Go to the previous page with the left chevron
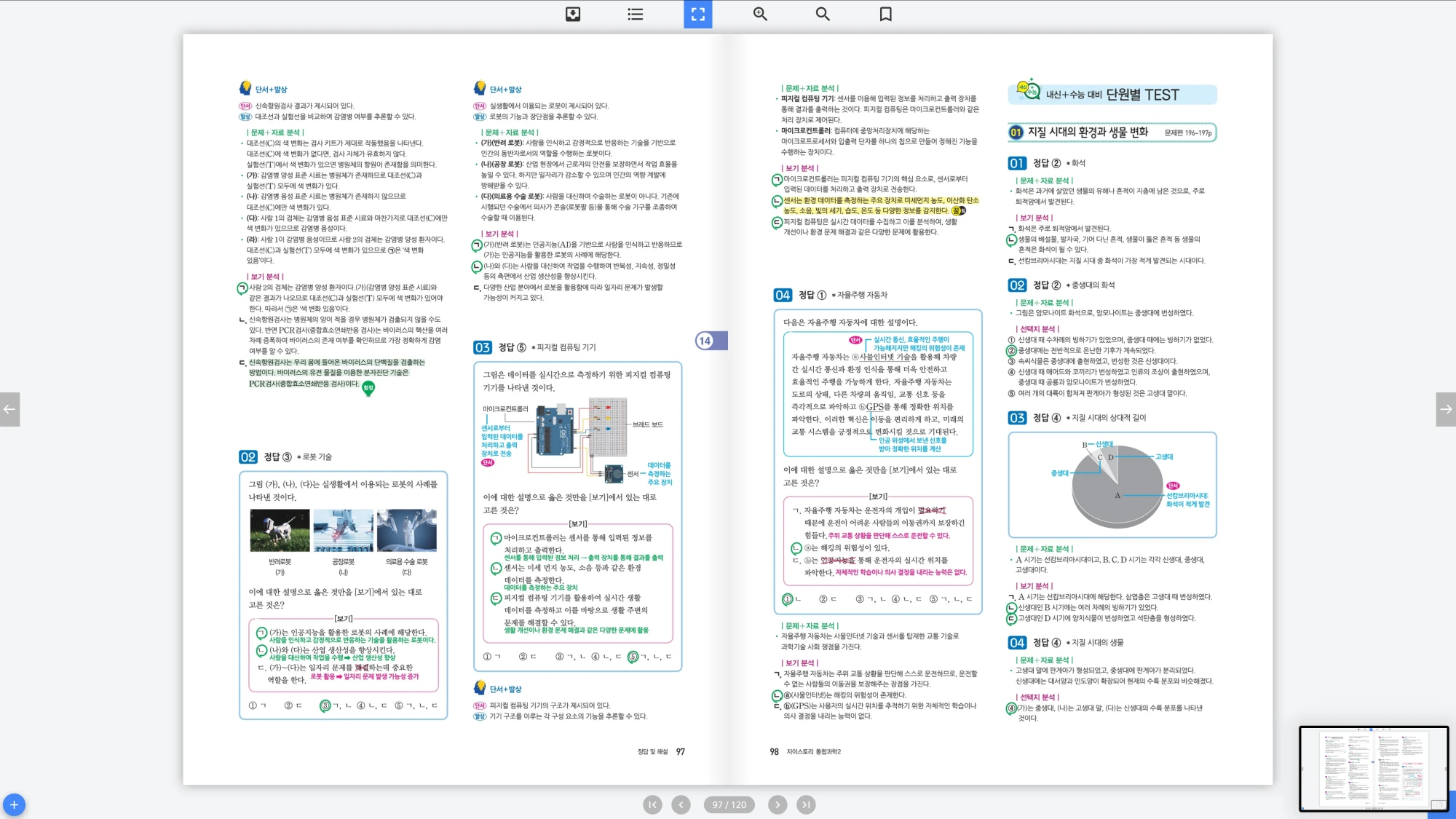The width and height of the screenshot is (1456, 819). 681,804
